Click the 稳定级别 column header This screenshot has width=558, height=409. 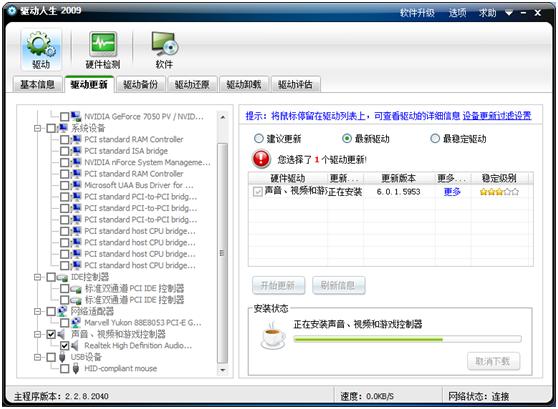click(499, 178)
